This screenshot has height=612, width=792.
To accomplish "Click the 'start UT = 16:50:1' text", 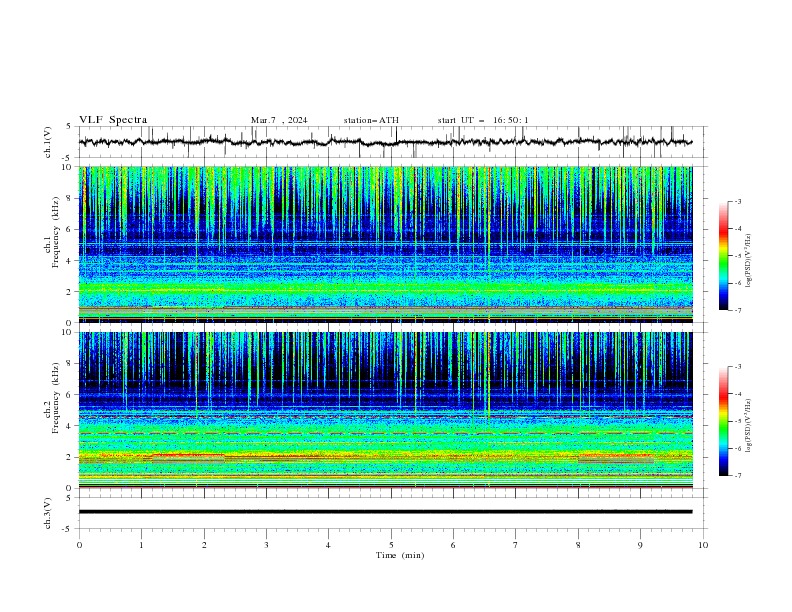I will click(x=483, y=120).
